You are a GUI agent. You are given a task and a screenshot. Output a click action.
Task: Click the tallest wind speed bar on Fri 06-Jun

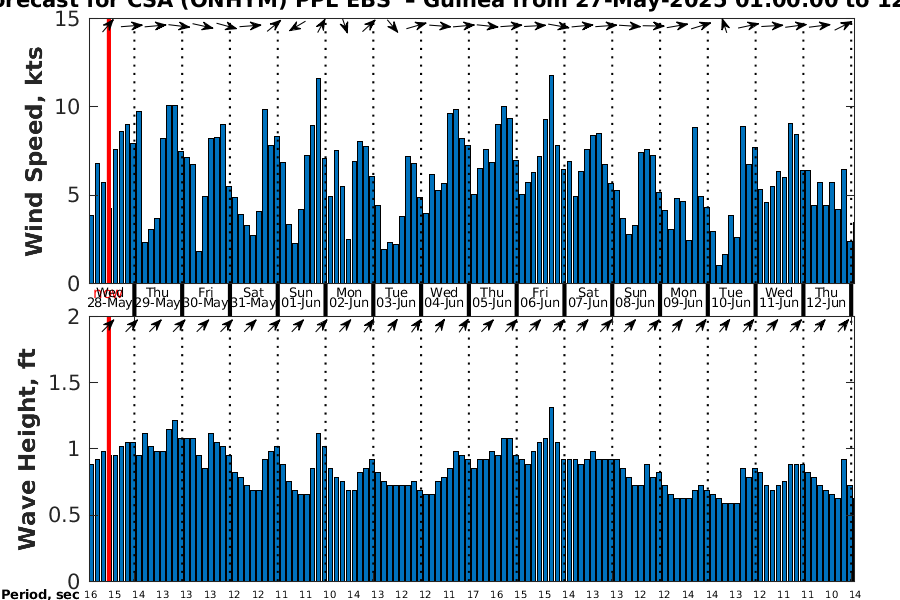pos(552,179)
